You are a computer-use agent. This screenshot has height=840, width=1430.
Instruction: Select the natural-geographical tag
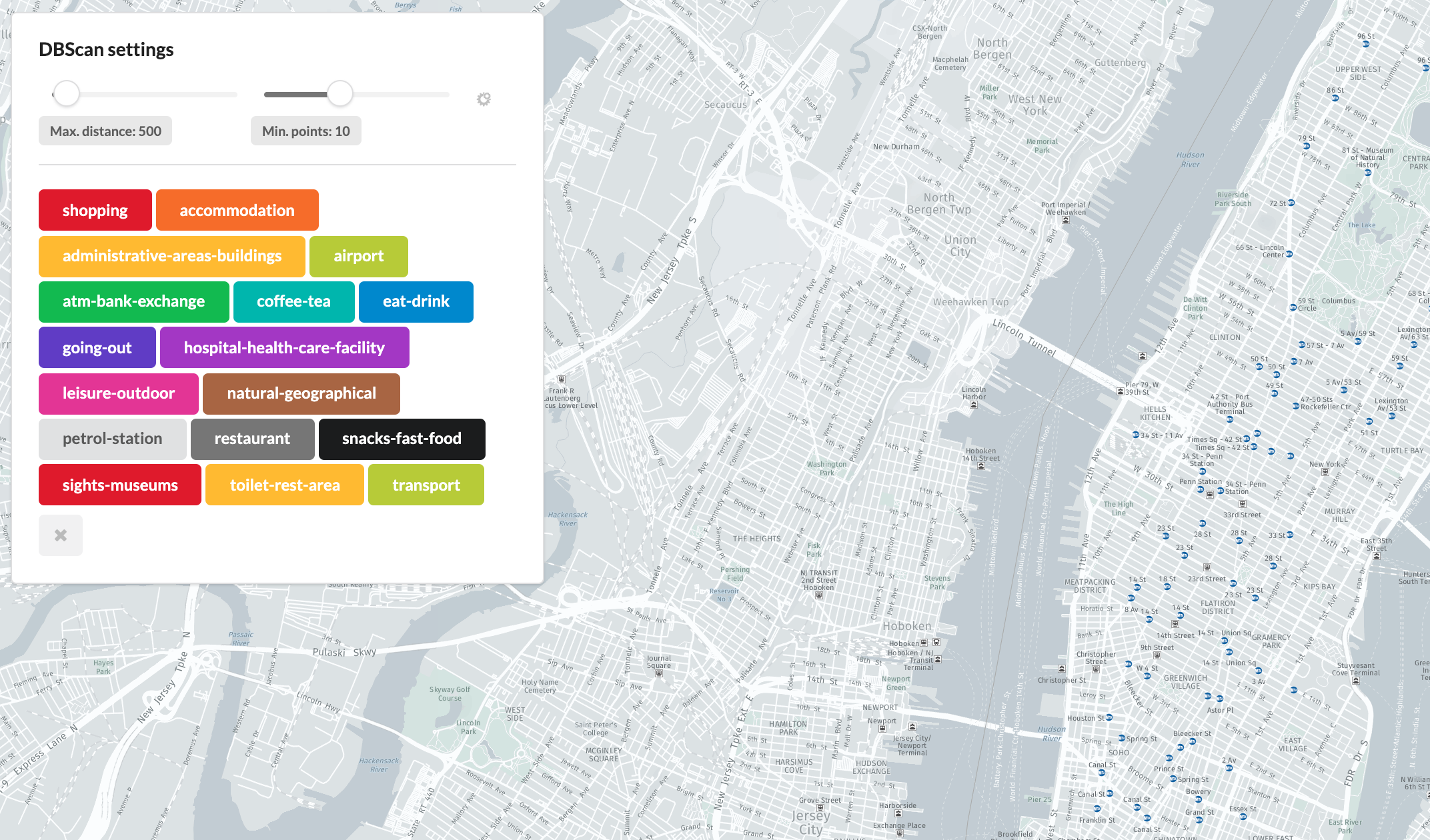point(301,393)
